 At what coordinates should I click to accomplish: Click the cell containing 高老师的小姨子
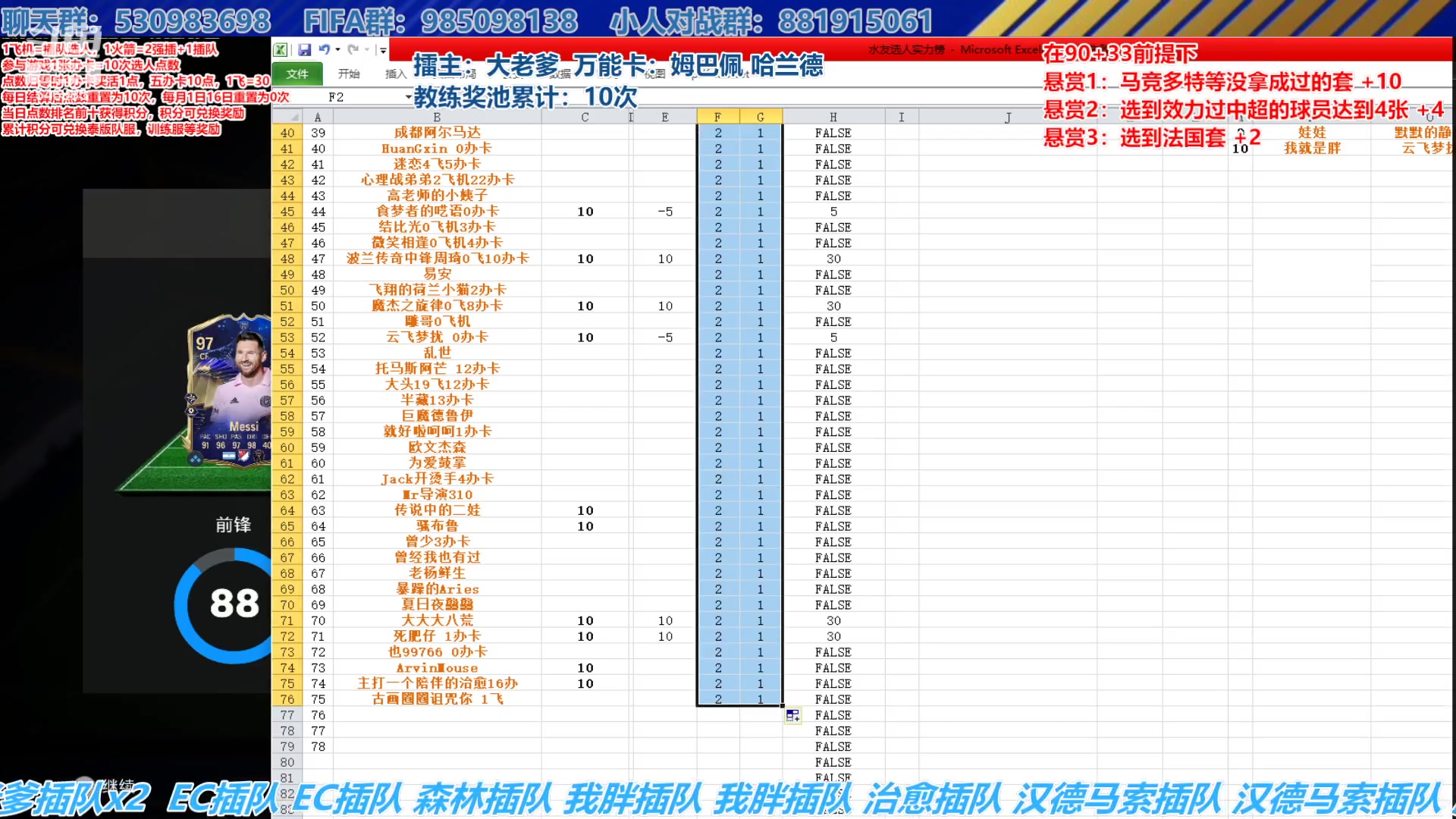click(x=437, y=196)
